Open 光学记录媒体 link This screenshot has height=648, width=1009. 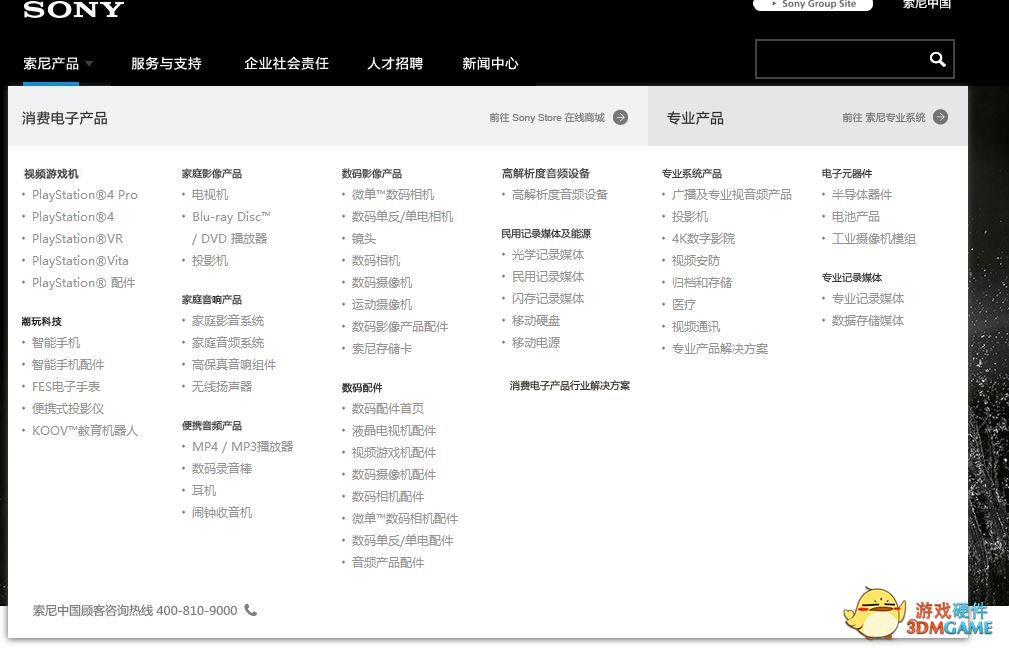click(x=548, y=254)
